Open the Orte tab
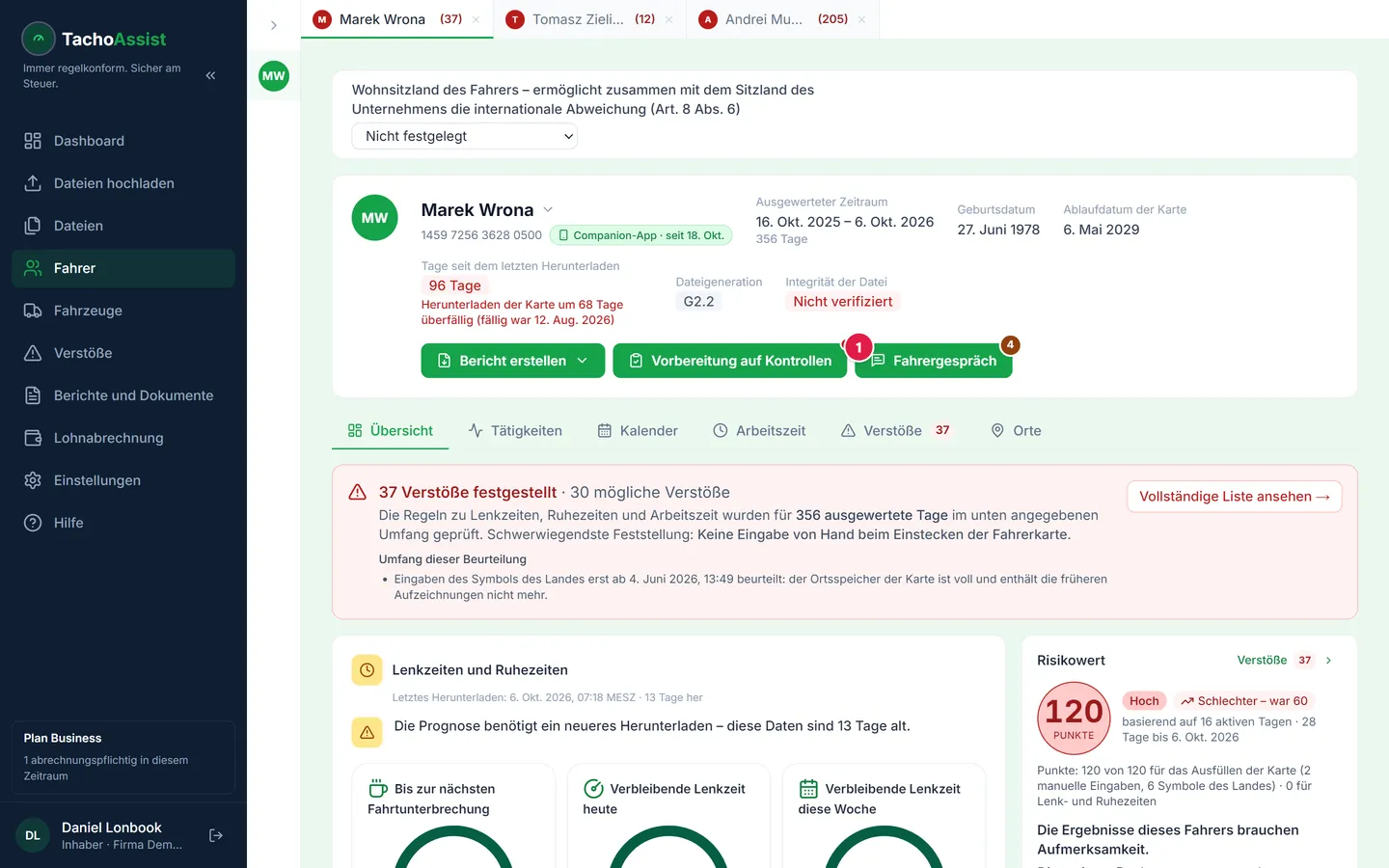The image size is (1389, 868). click(1016, 431)
